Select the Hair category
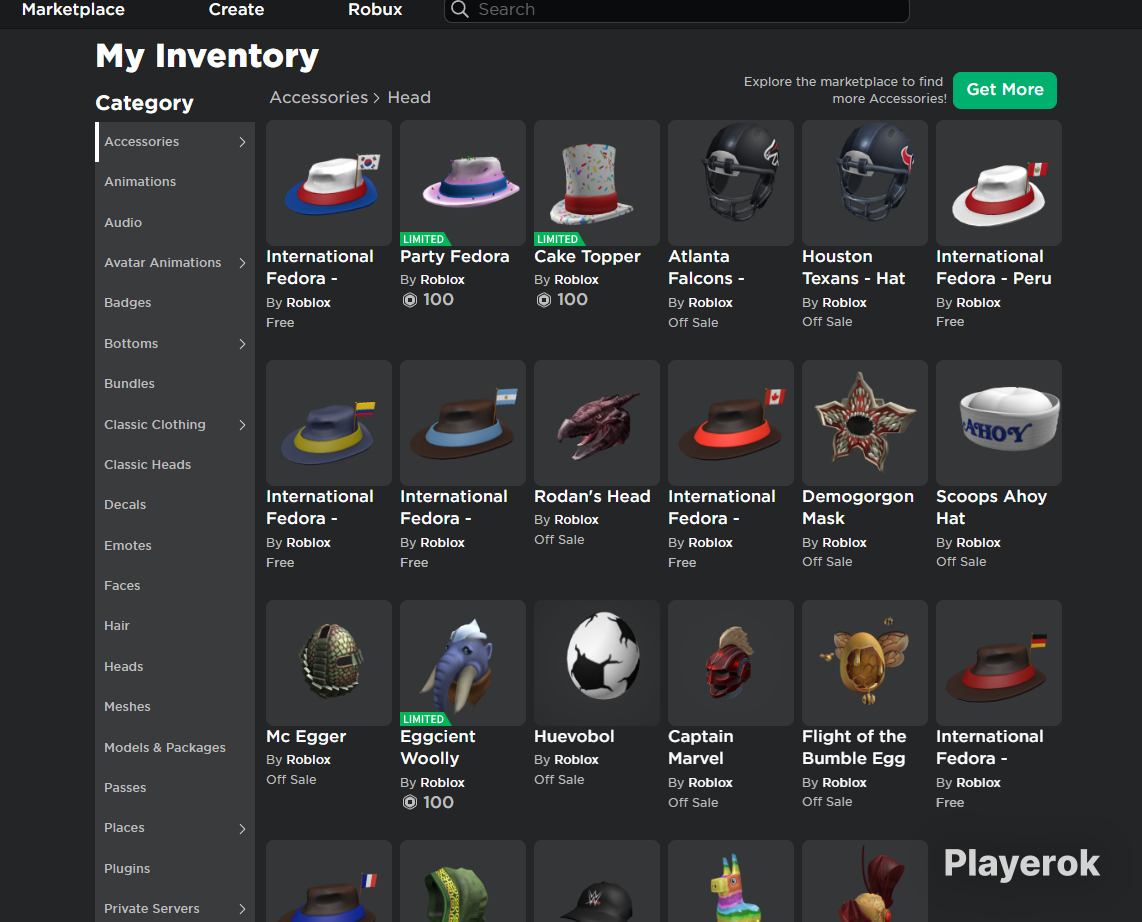The image size is (1142, 922). pos(117,626)
